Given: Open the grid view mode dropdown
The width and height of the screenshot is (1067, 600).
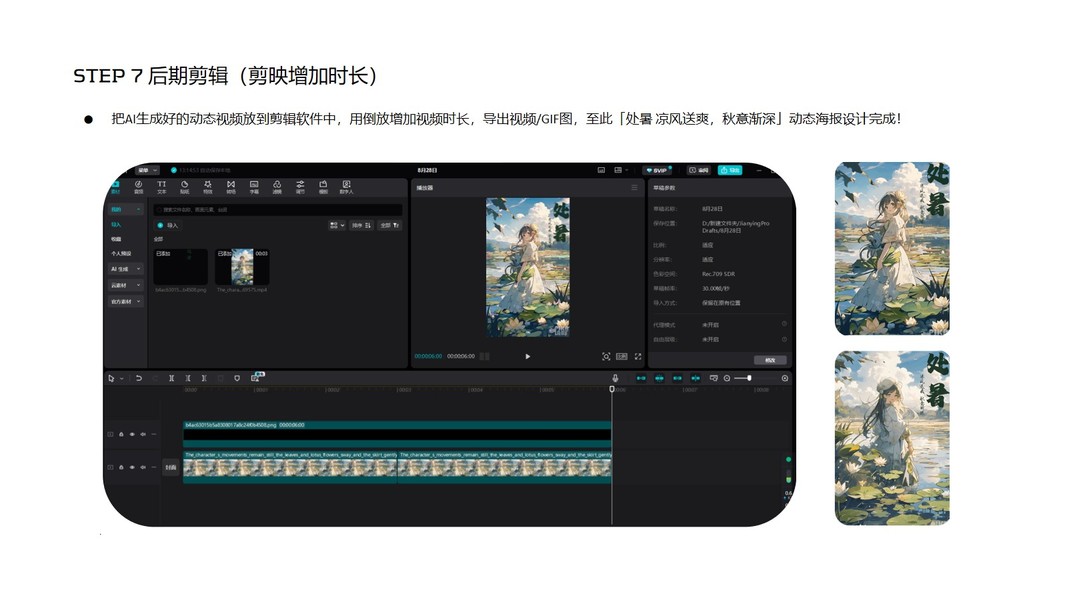Looking at the screenshot, I should [337, 225].
